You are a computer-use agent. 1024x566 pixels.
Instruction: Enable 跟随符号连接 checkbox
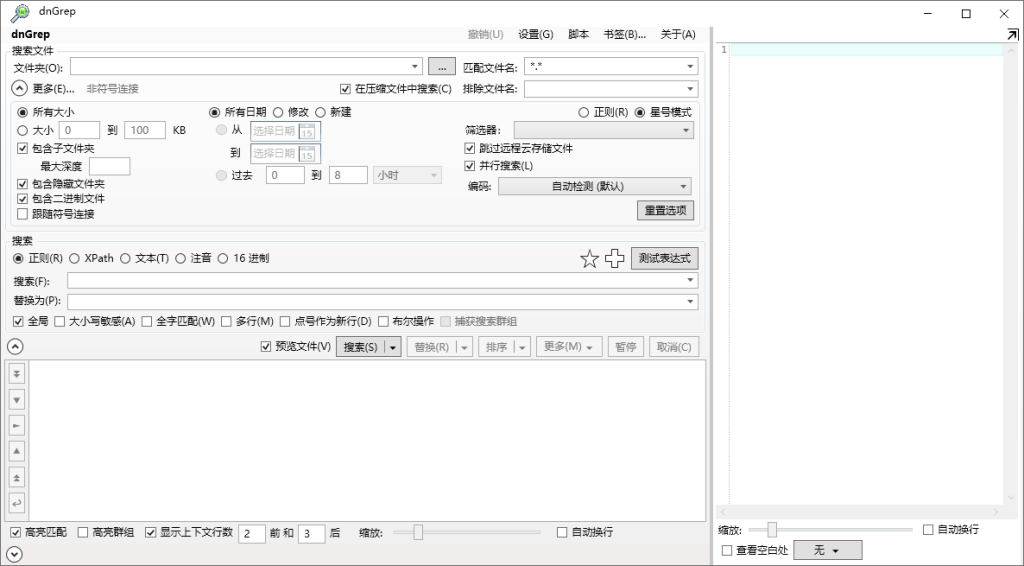[x=22, y=214]
